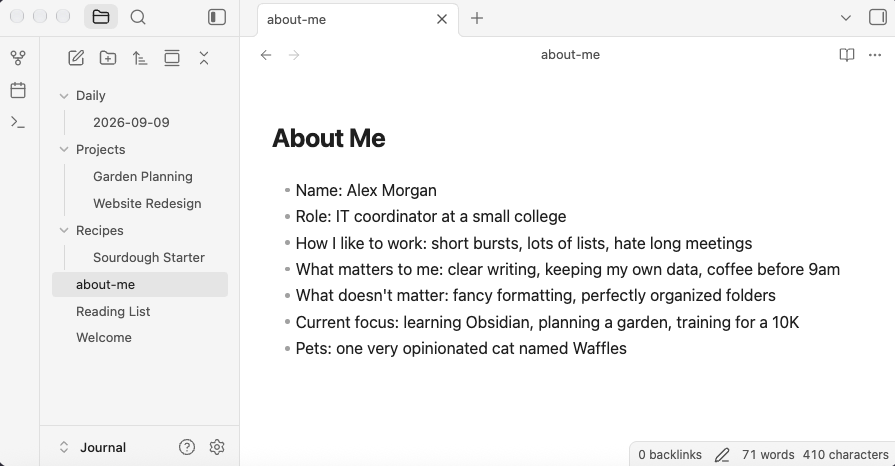Click the 71 words status entry
This screenshot has width=895, height=466.
click(768, 455)
